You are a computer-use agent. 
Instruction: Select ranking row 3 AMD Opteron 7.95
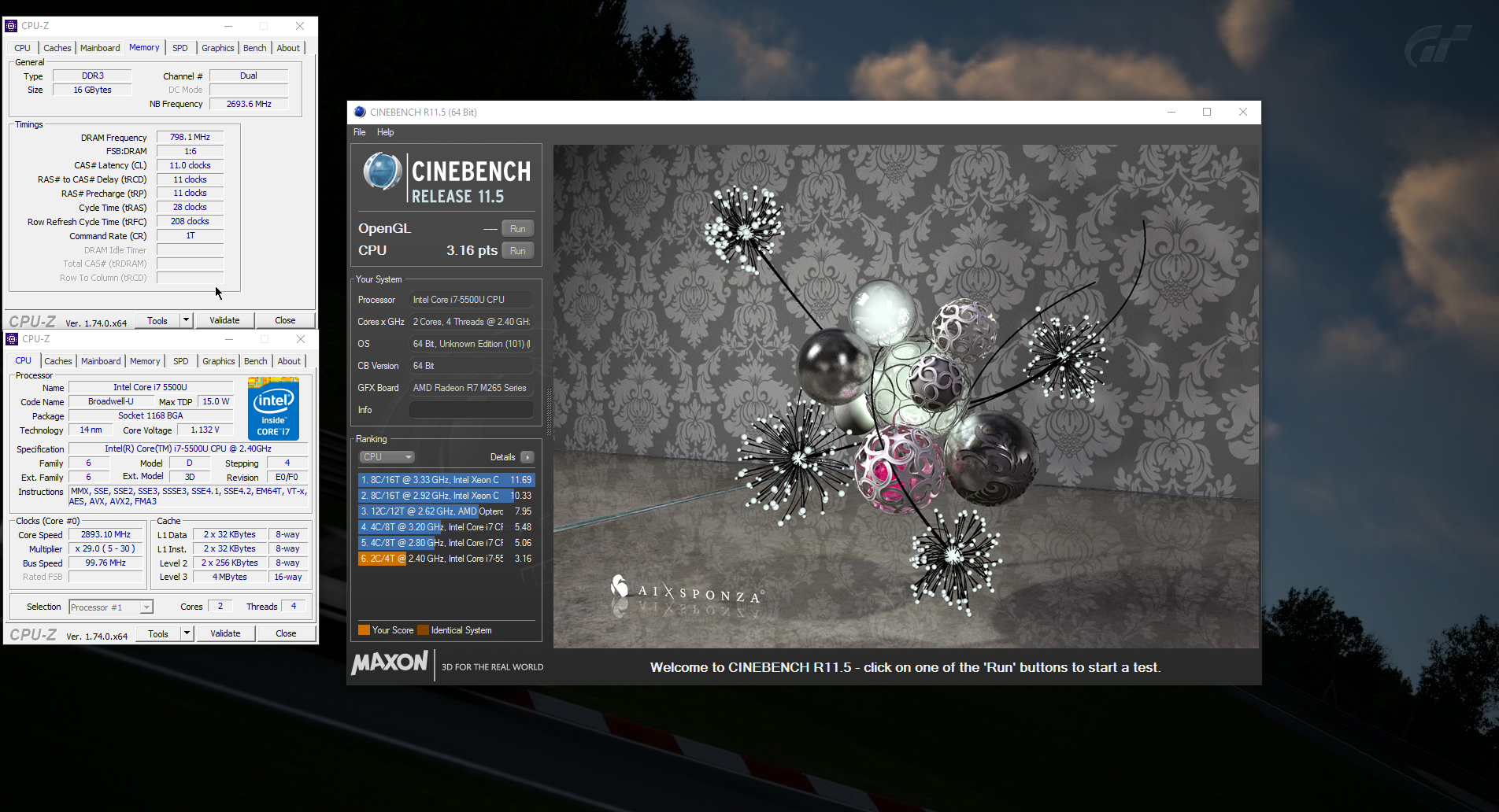(x=446, y=511)
